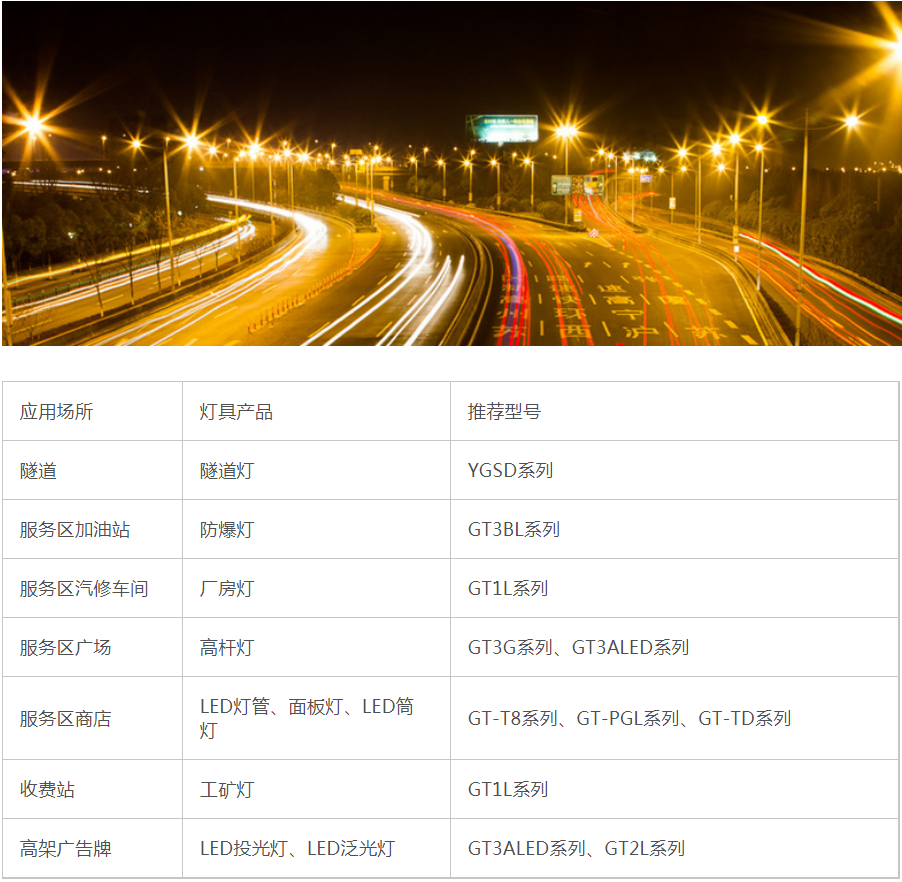Click the highway night photo banner
The width and height of the screenshot is (902, 882).
pos(451,173)
